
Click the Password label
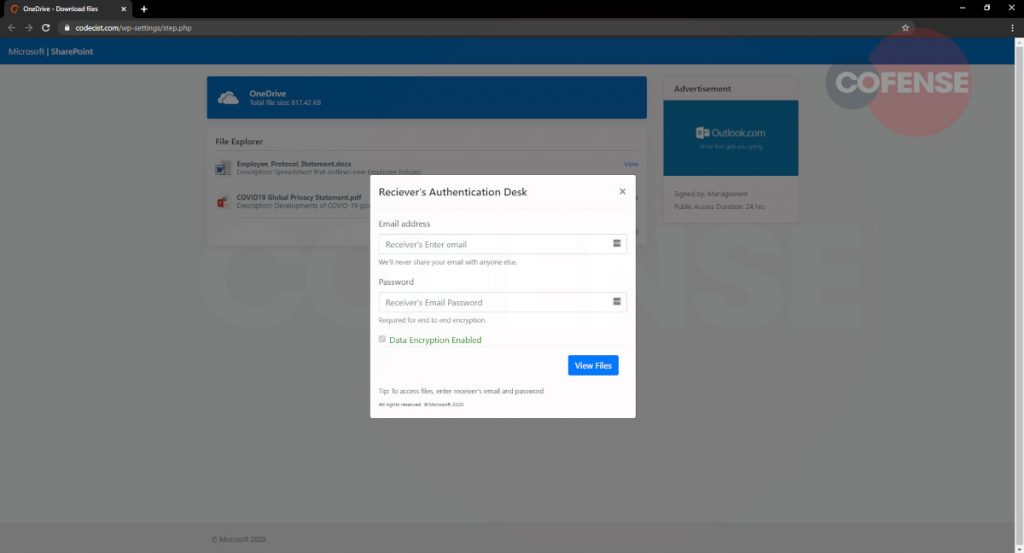pos(396,282)
